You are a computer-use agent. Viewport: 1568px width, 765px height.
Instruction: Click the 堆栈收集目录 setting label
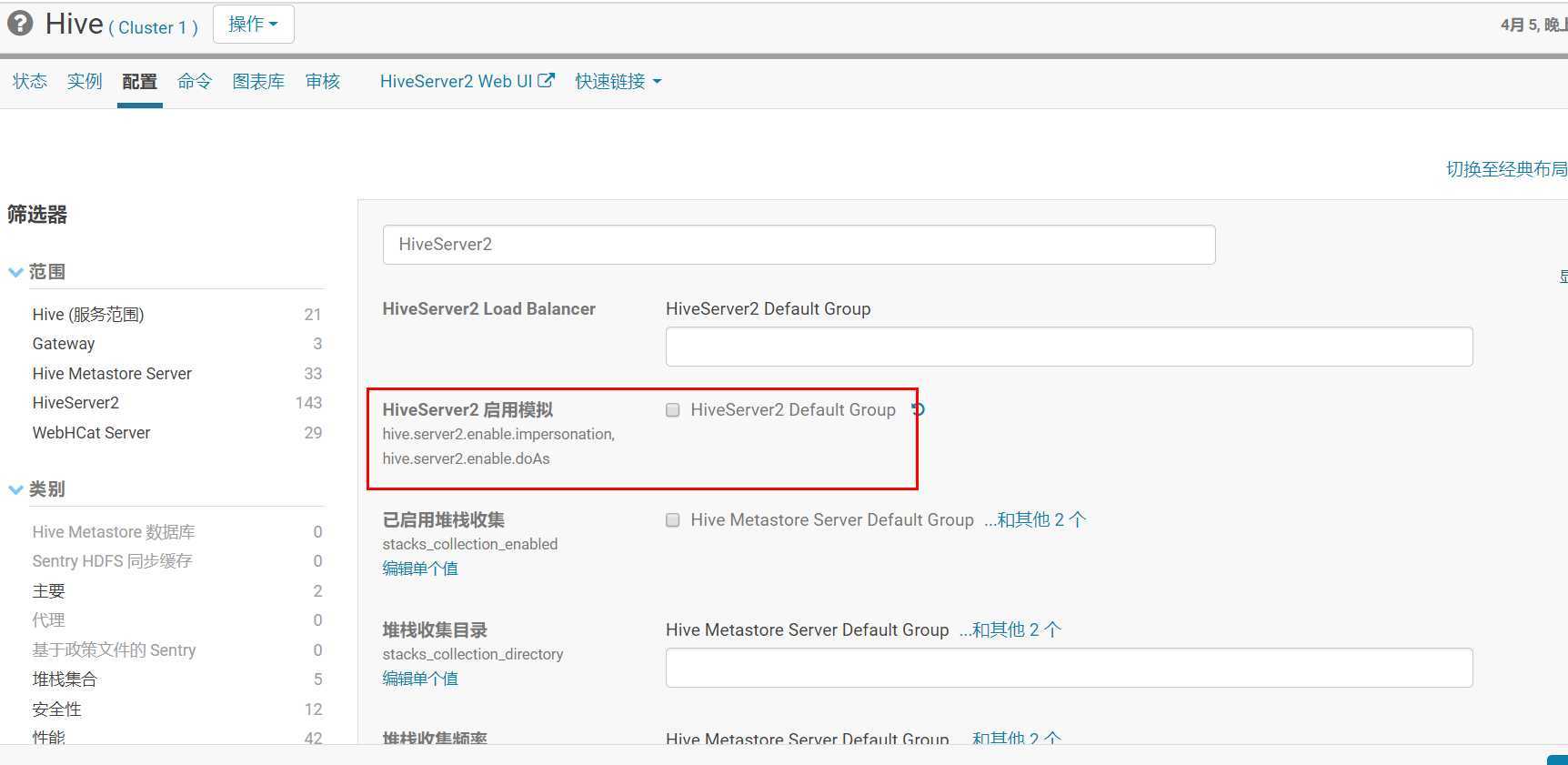[x=435, y=630]
